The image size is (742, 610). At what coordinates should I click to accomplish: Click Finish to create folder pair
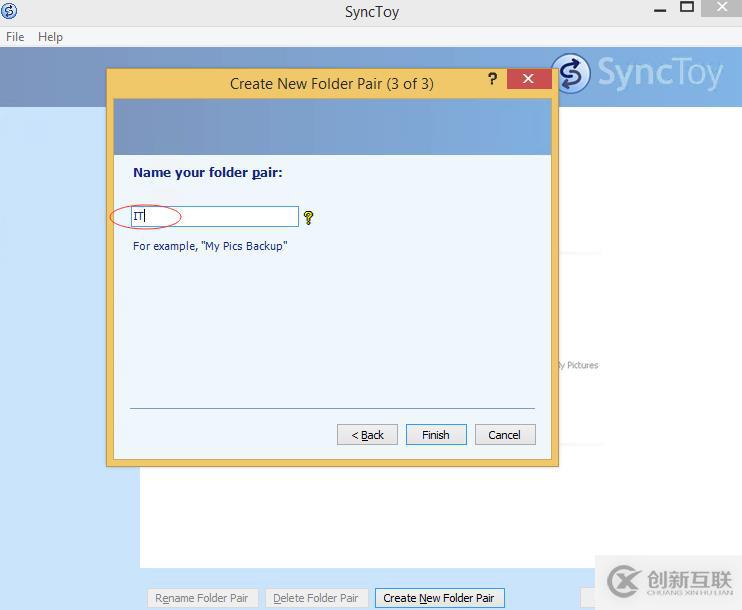coord(436,435)
